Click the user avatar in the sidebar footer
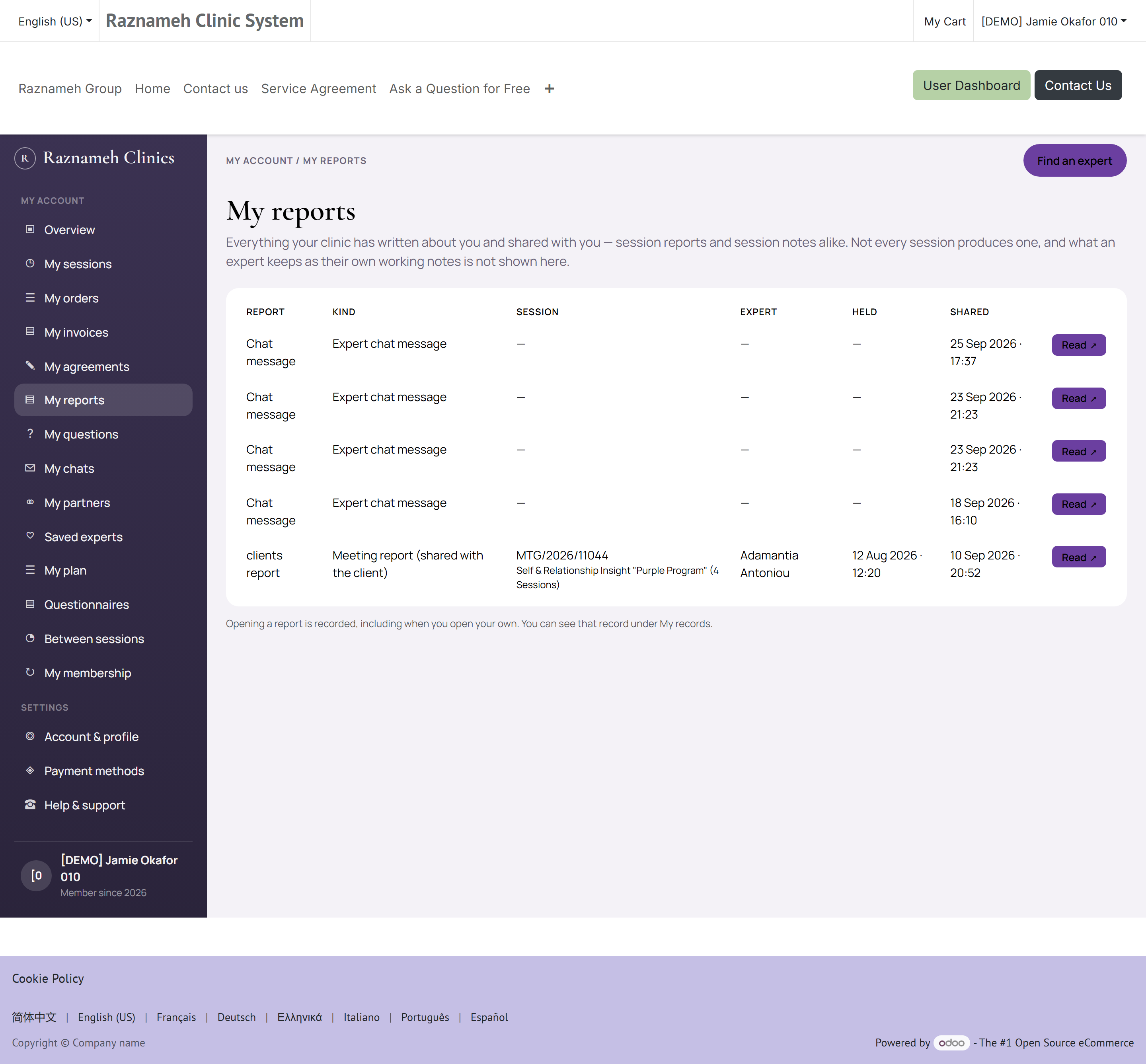The height and width of the screenshot is (1064, 1146). click(x=36, y=876)
